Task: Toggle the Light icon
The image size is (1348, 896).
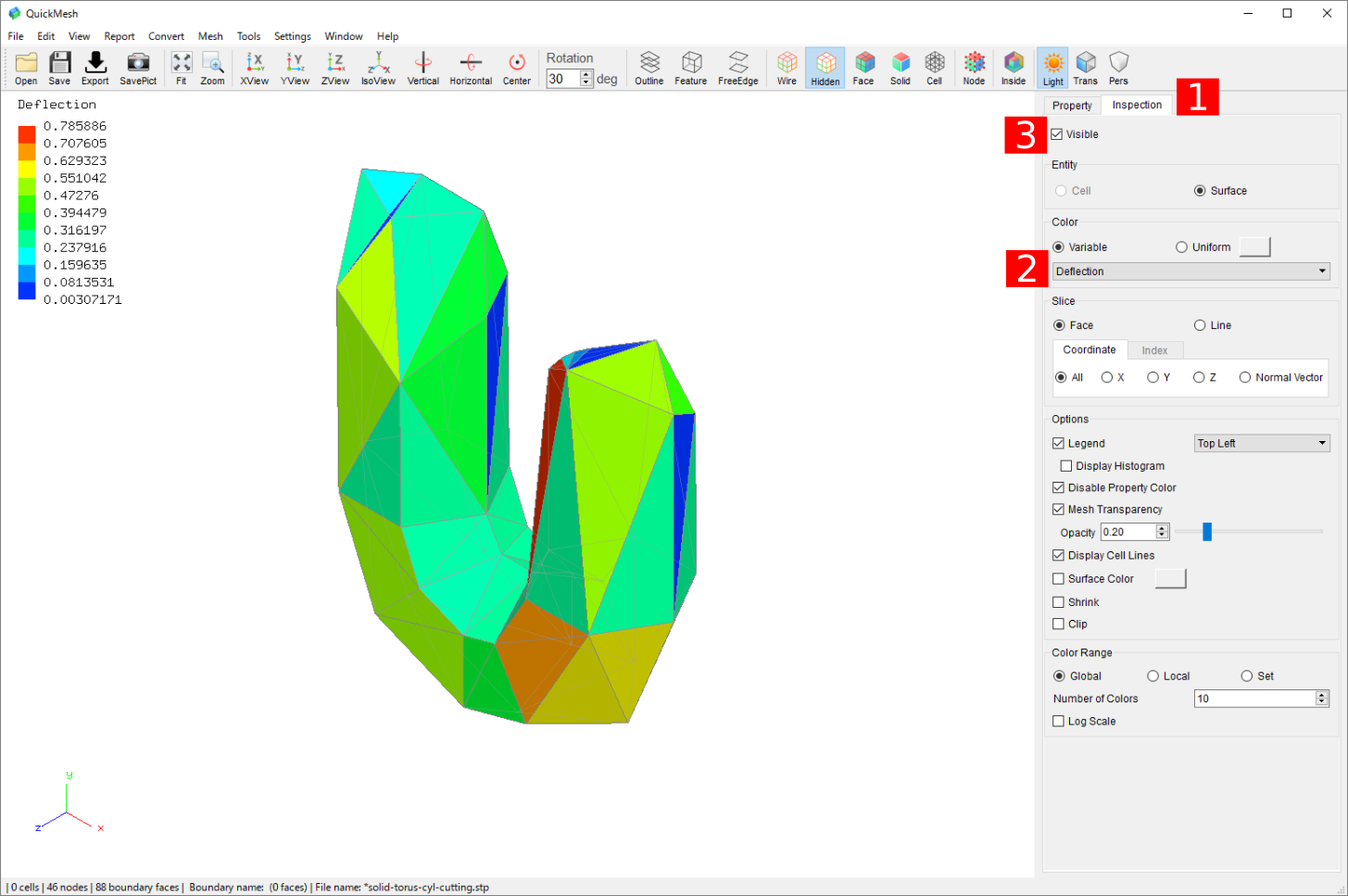Action: [1052, 69]
